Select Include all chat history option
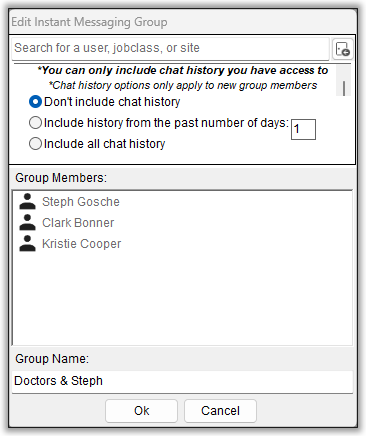The image size is (366, 436). [x=35, y=144]
